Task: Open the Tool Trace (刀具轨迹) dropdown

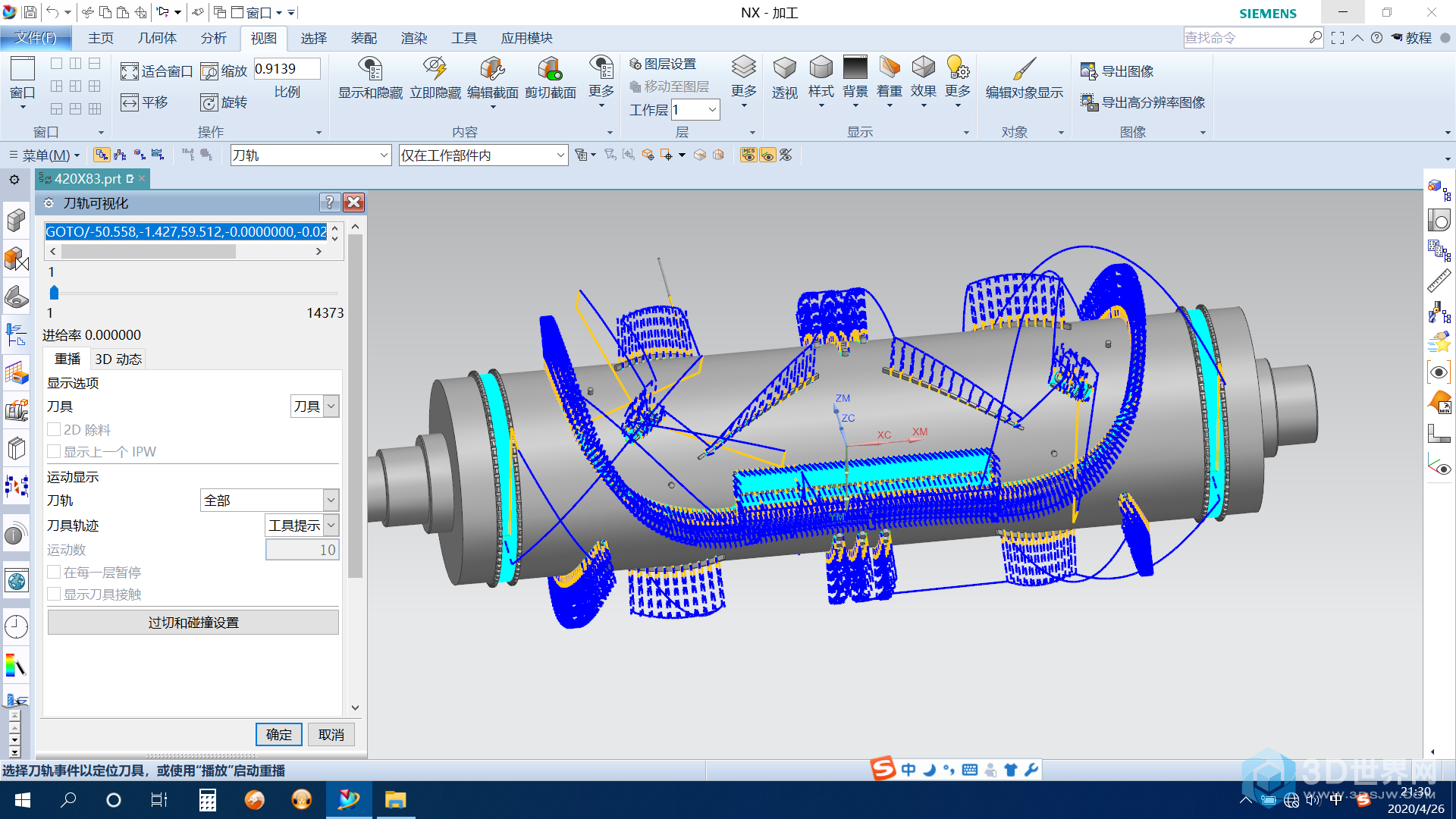Action: click(x=302, y=525)
